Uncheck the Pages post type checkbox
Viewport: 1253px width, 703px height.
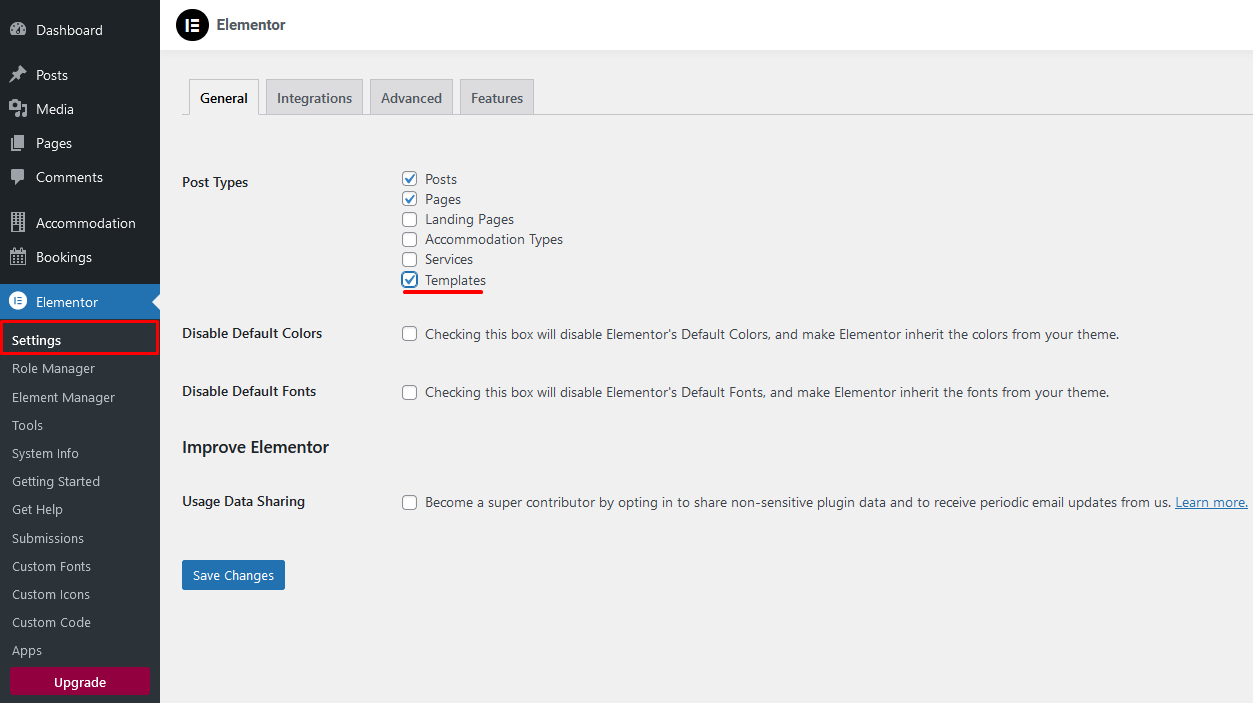[x=410, y=199]
